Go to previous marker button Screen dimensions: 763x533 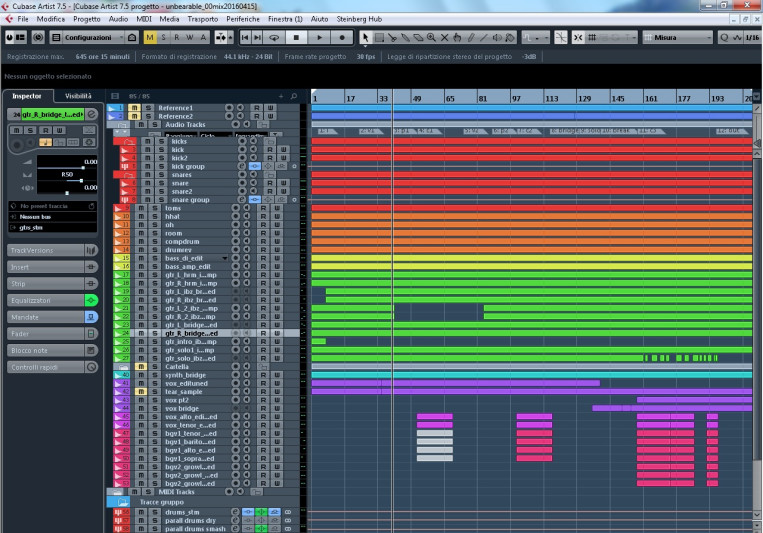click(x=245, y=37)
